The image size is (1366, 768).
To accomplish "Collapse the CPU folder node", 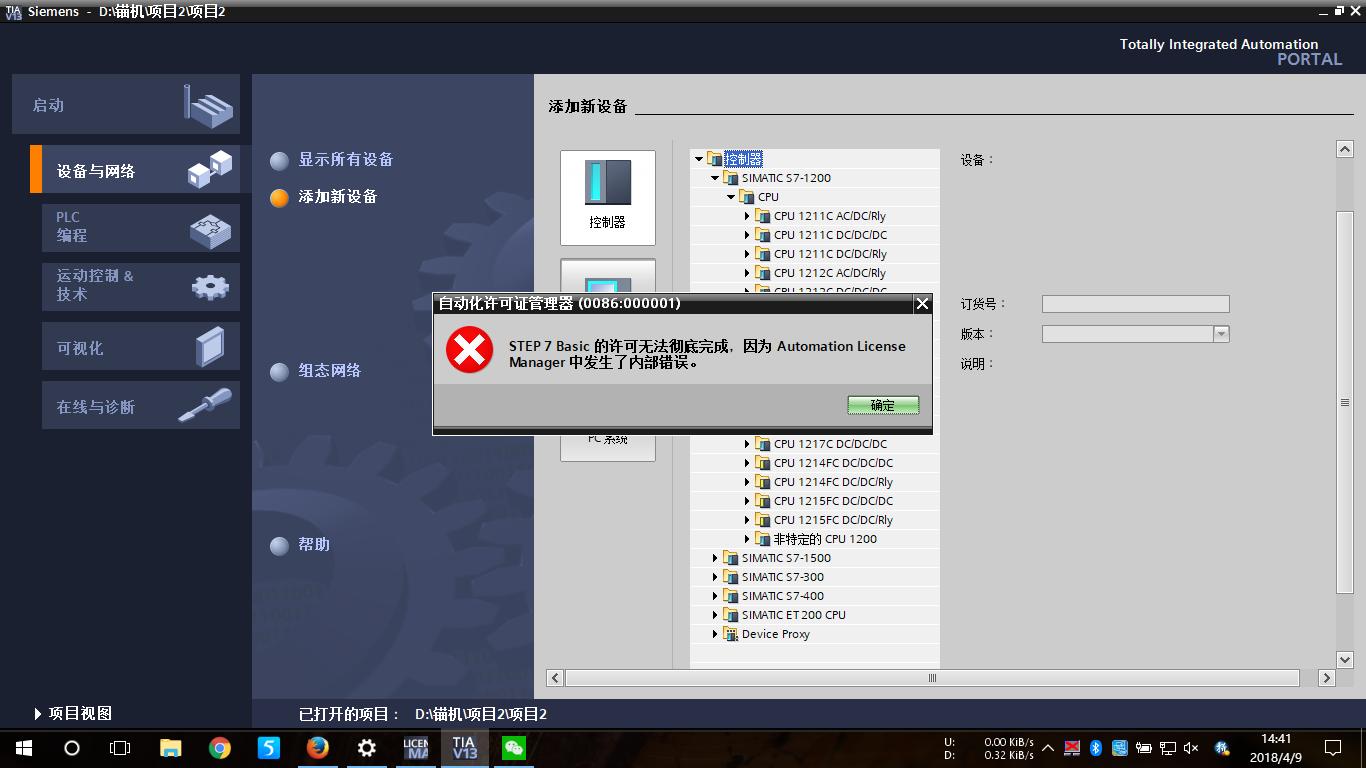I will coord(731,197).
